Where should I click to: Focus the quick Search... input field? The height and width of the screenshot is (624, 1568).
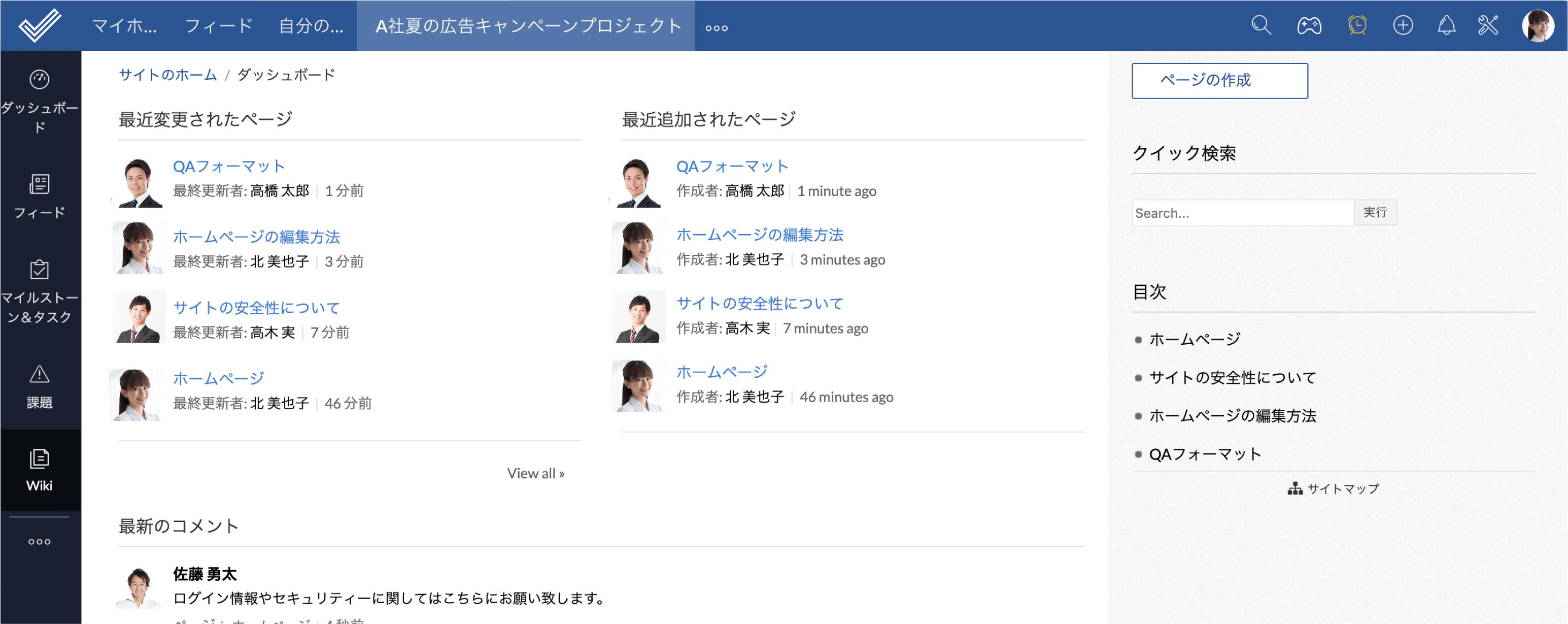point(1242,212)
